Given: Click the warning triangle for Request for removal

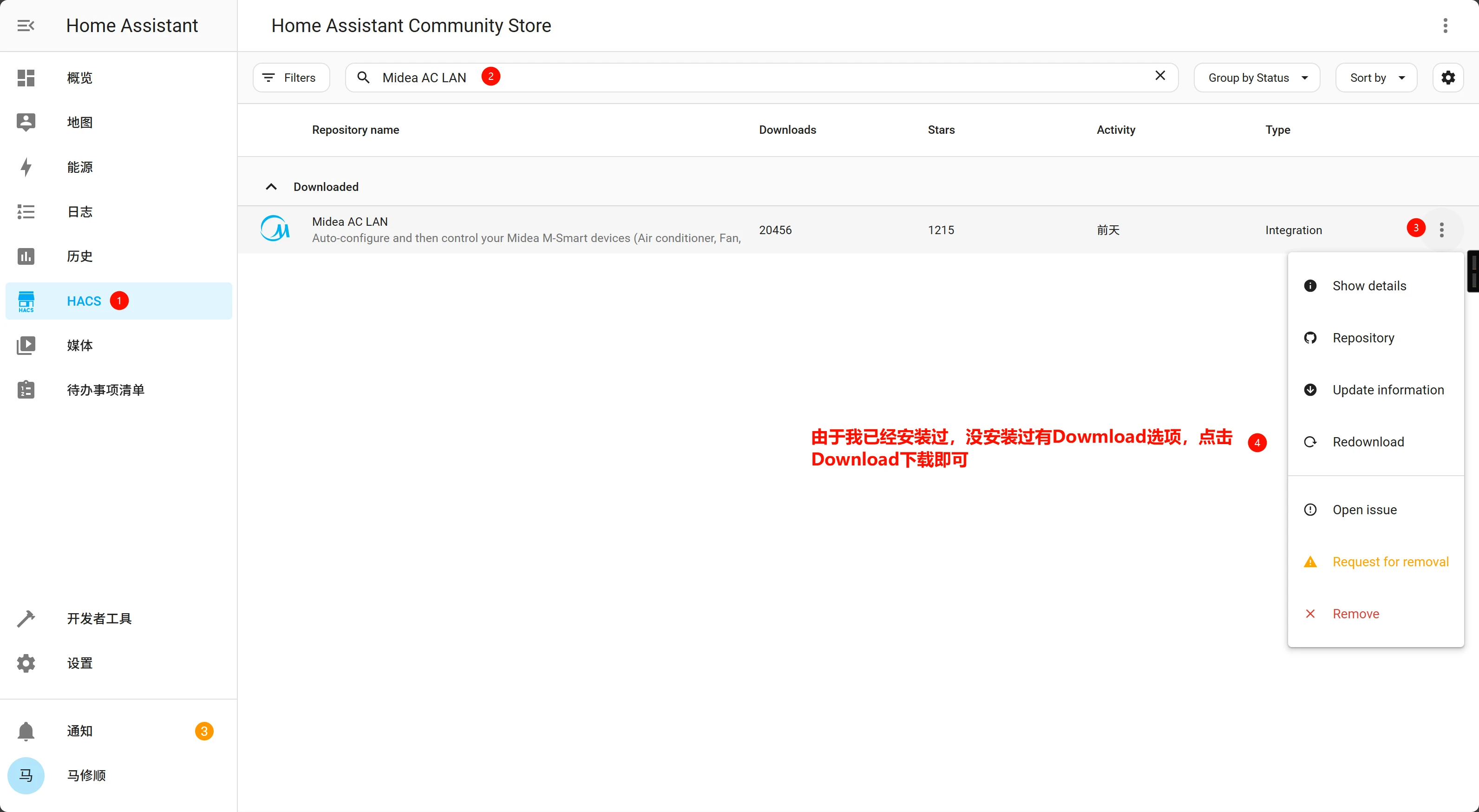Looking at the screenshot, I should [x=1310, y=562].
